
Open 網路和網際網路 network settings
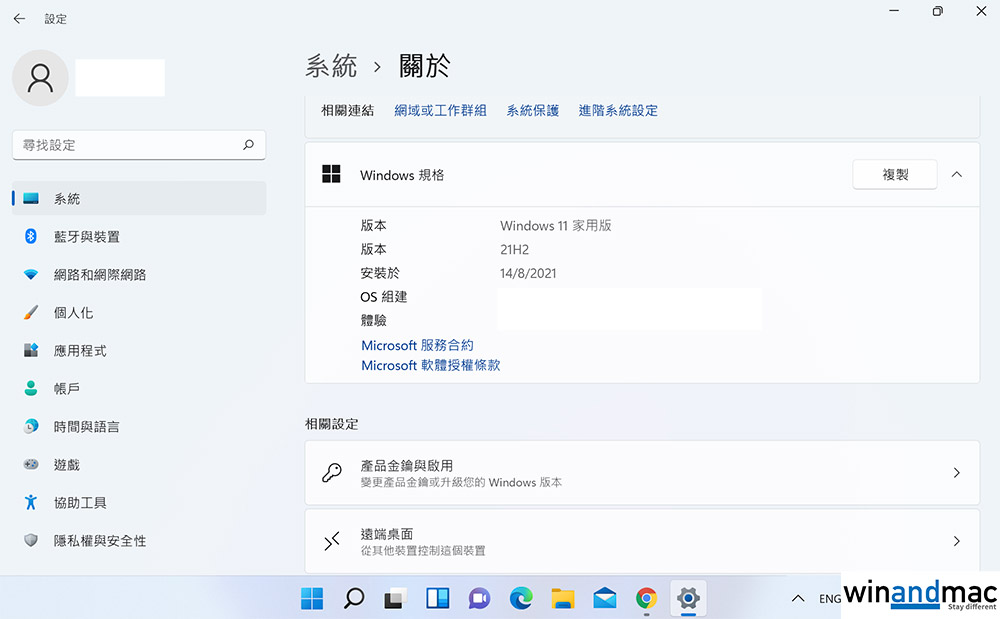[x=99, y=275]
